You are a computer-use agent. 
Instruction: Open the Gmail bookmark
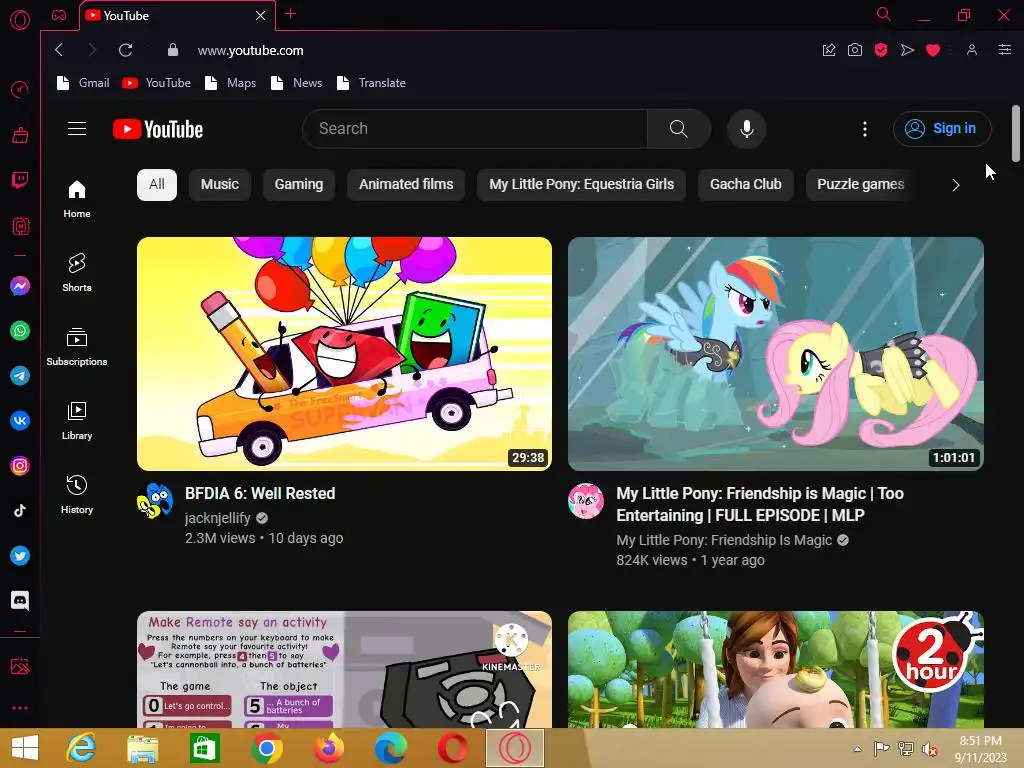[83, 83]
